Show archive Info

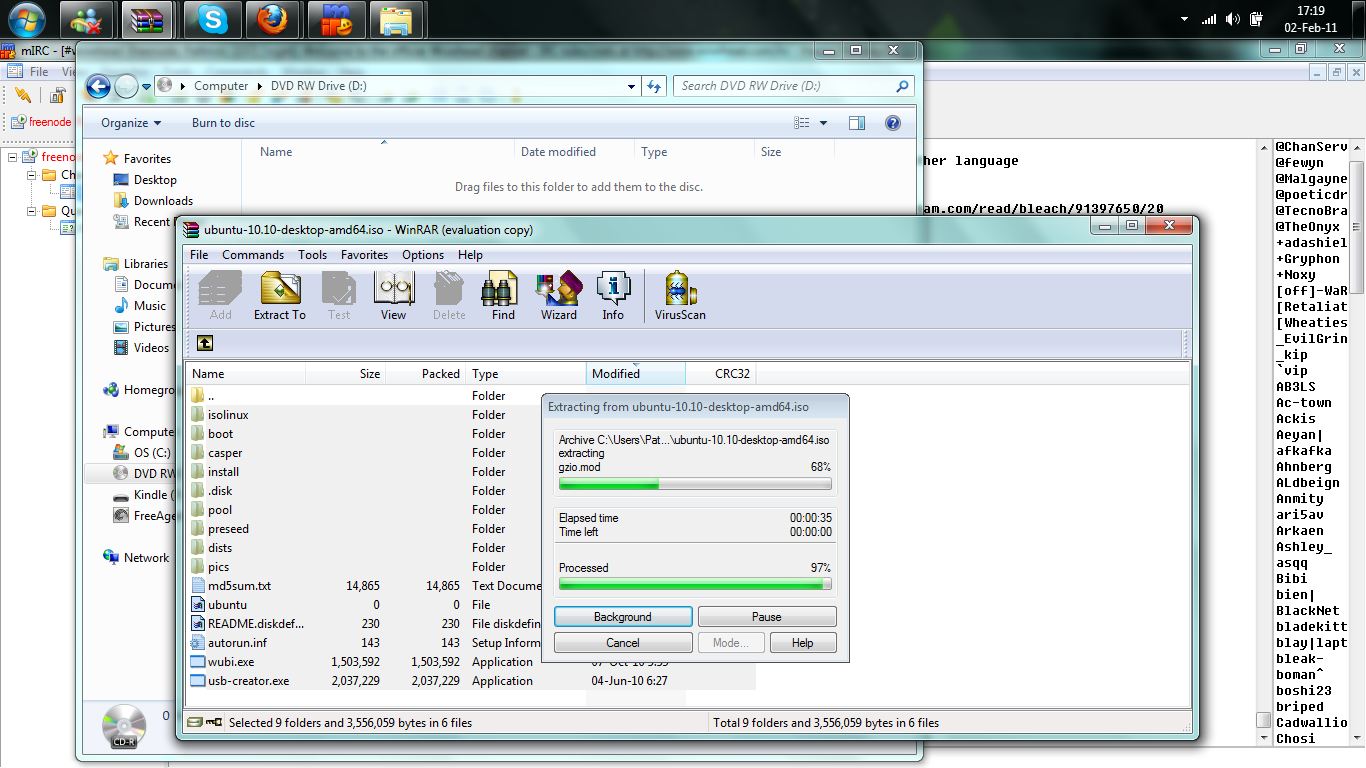pos(613,296)
